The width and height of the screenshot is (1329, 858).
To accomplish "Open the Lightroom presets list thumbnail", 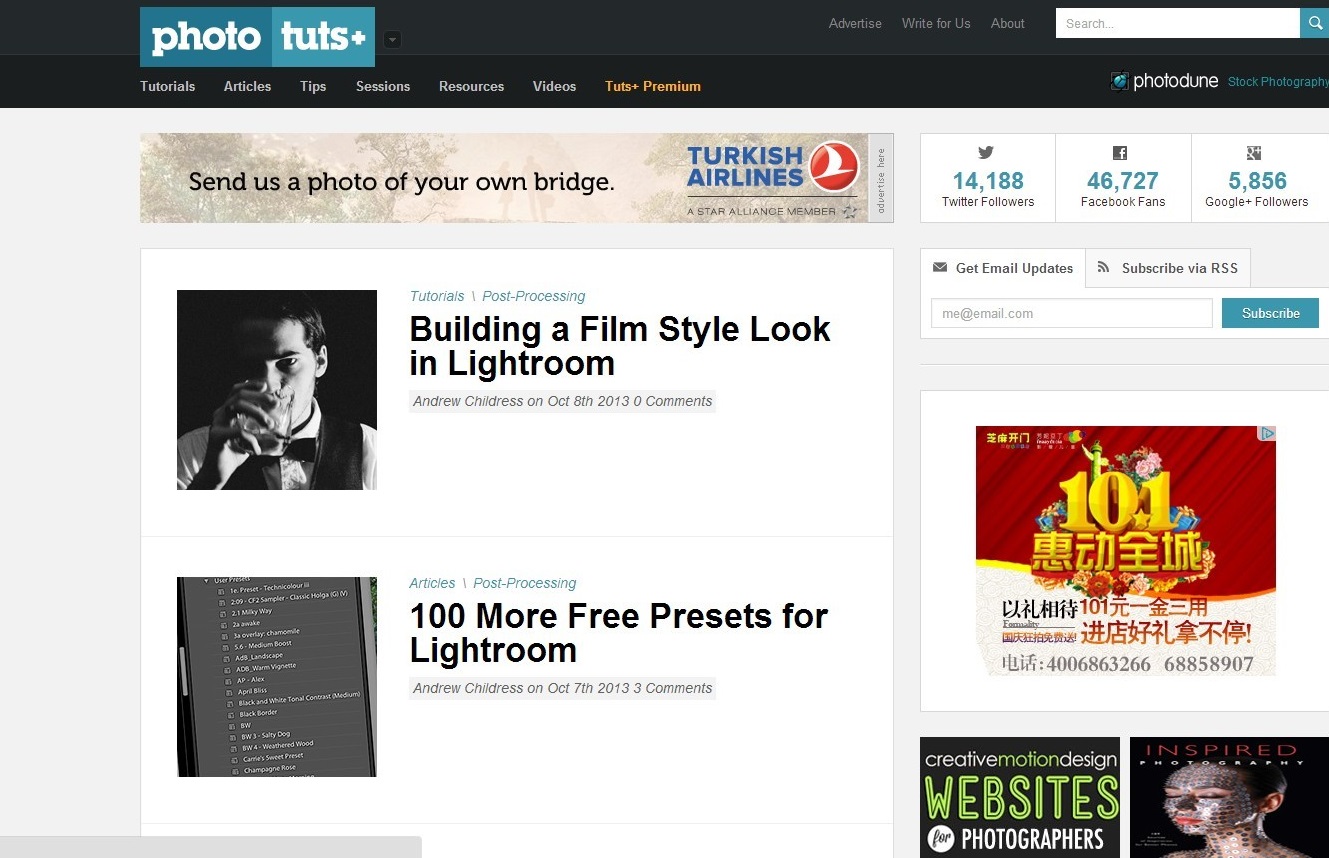I will point(277,677).
